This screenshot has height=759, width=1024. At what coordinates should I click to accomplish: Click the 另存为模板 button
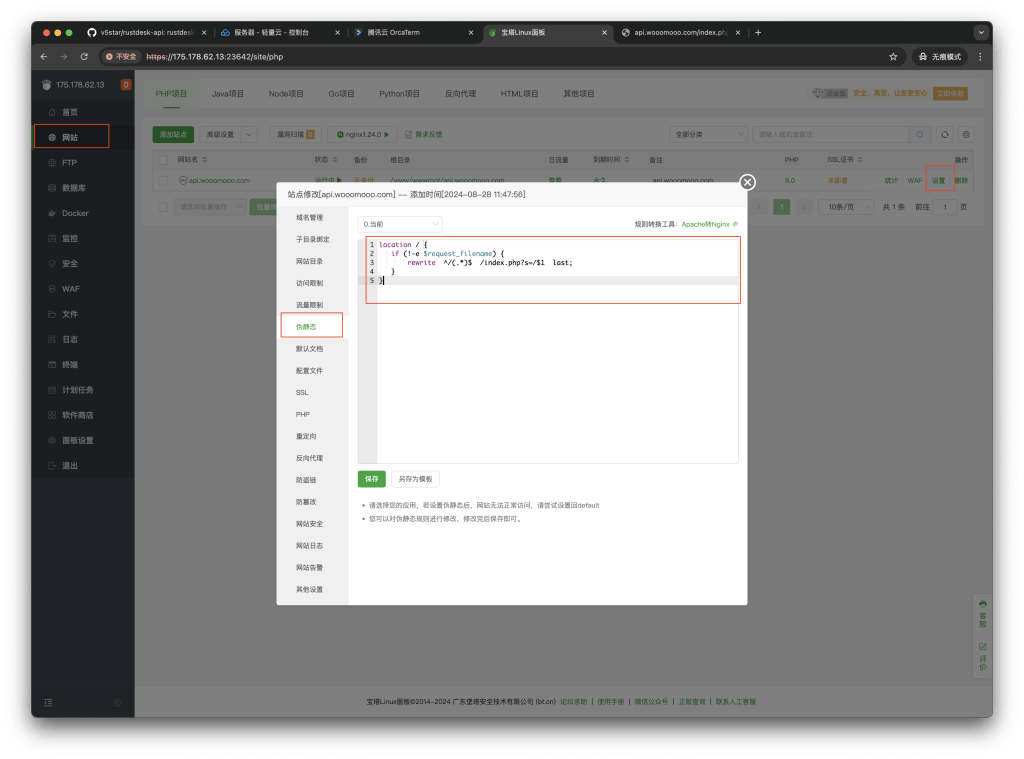(415, 479)
